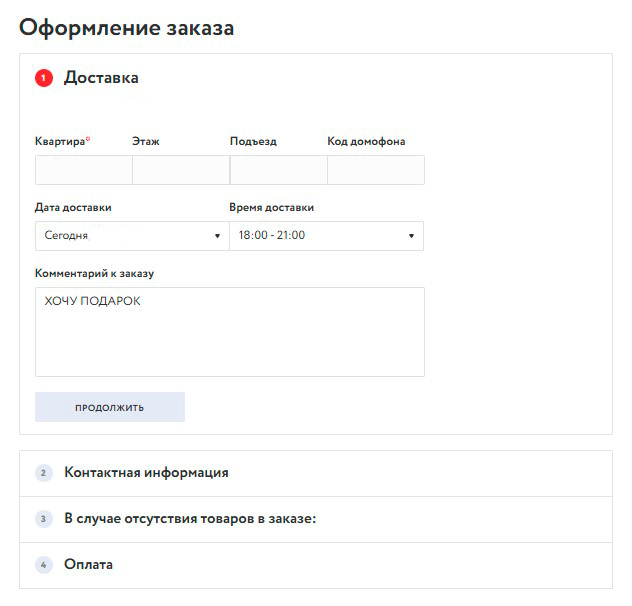Click the Подъезд label

pos(254,142)
